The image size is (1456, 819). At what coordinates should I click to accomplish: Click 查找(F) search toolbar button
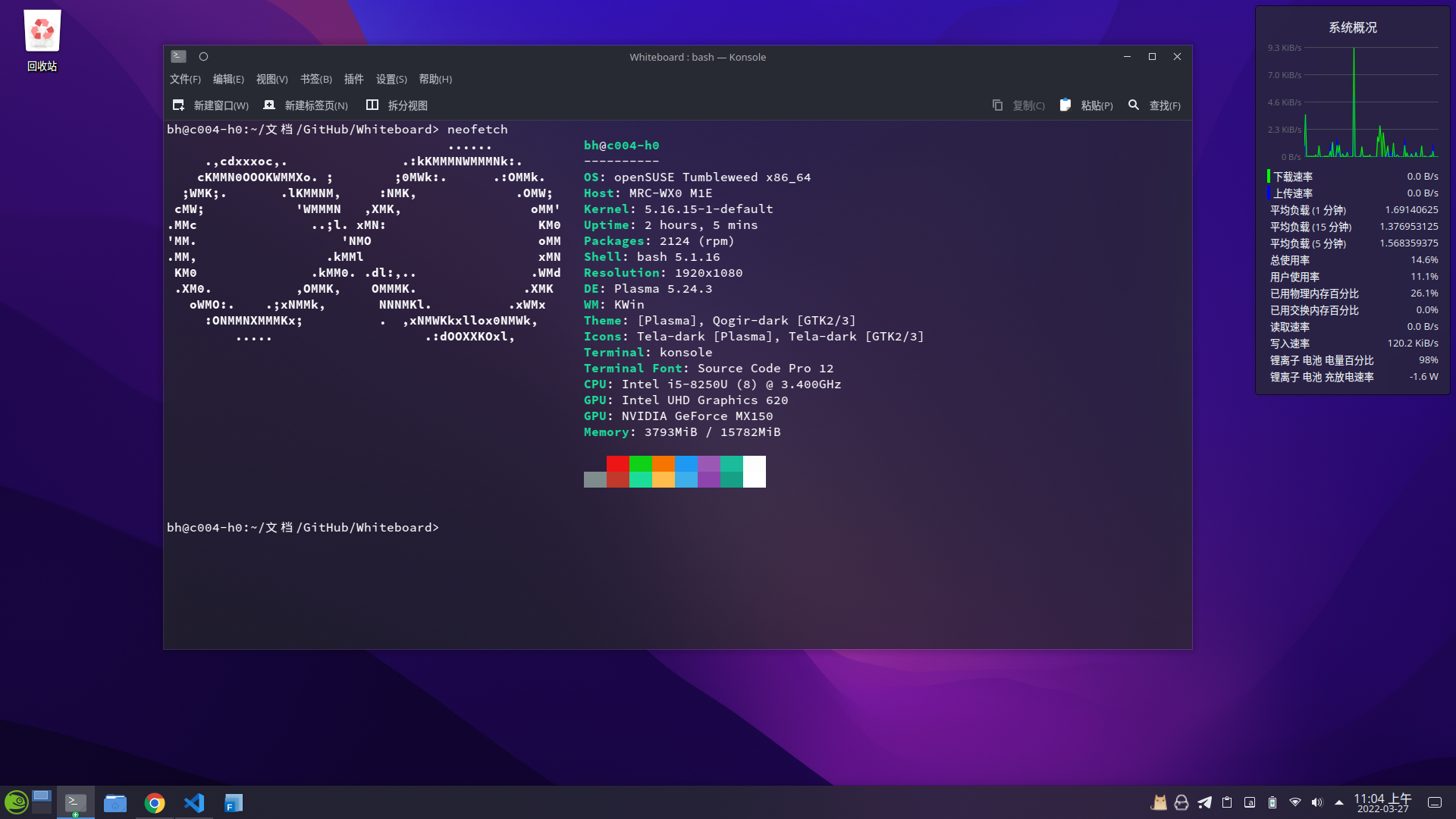1154,105
